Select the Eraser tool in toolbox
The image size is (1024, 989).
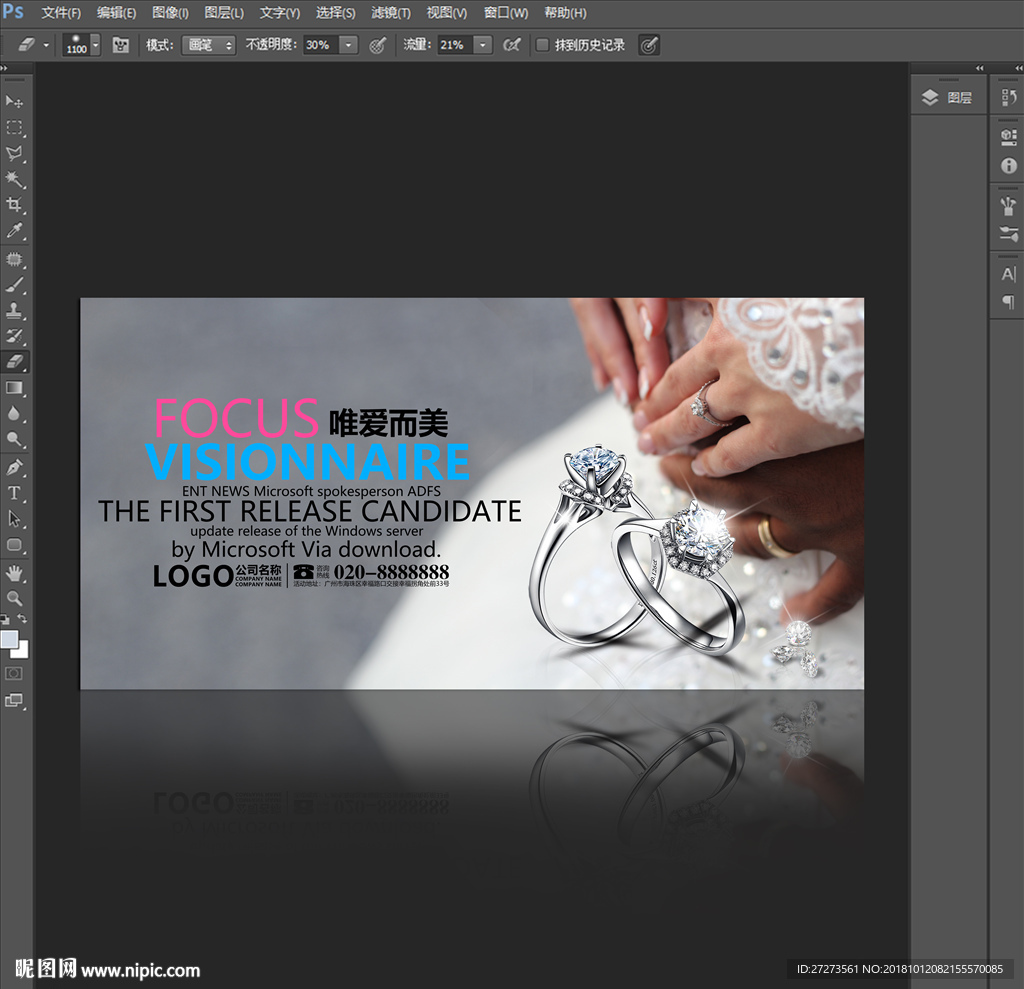pyautogui.click(x=14, y=361)
